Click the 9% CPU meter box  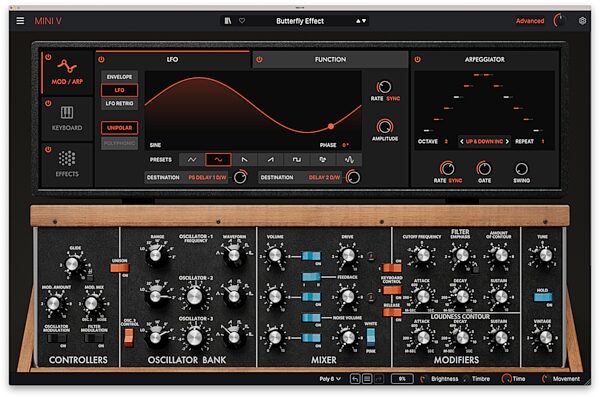point(402,379)
